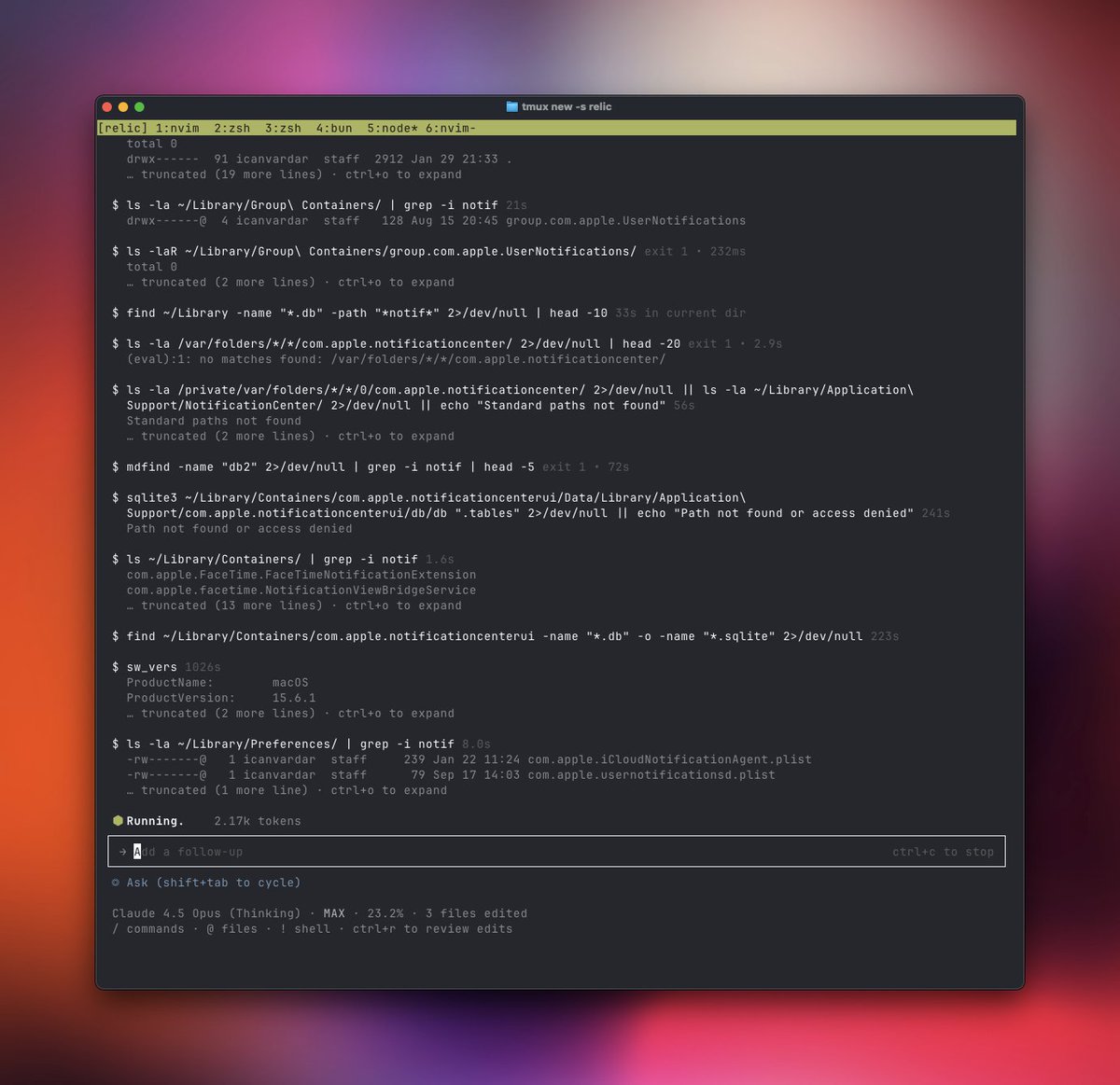This screenshot has height=1085, width=1120.
Task: Cycle the Ask mode selector
Action: (206, 883)
